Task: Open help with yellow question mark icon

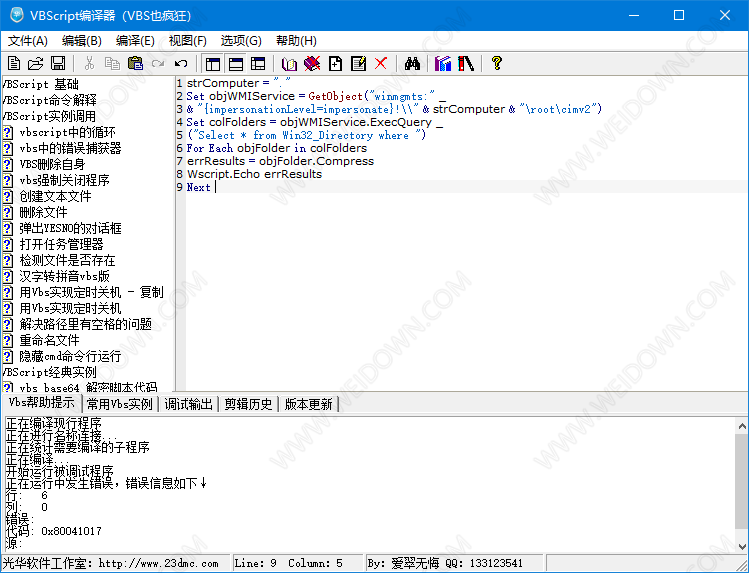Action: point(497,63)
